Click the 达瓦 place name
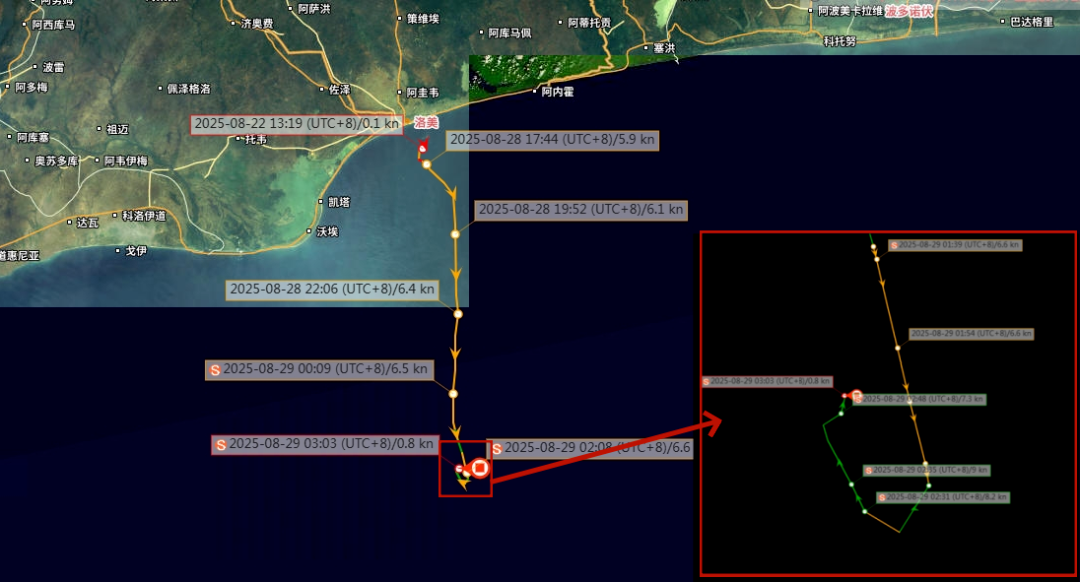The width and height of the screenshot is (1080, 582). pyautogui.click(x=87, y=223)
